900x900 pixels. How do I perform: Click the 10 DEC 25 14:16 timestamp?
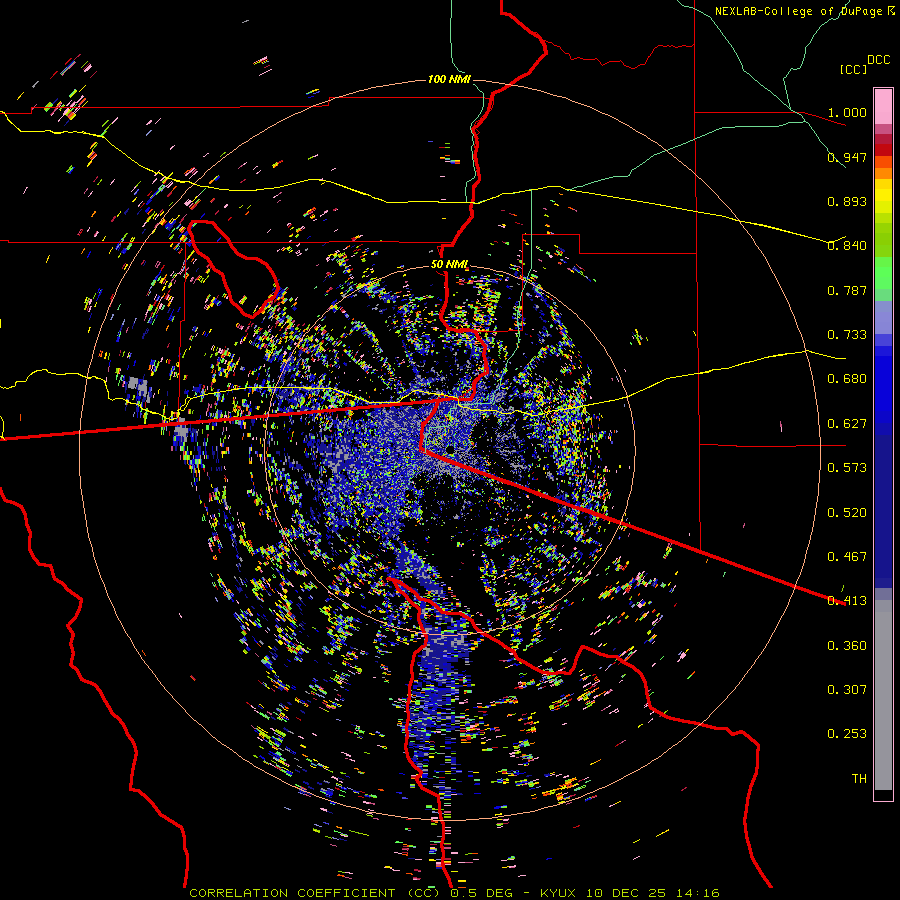point(653,893)
